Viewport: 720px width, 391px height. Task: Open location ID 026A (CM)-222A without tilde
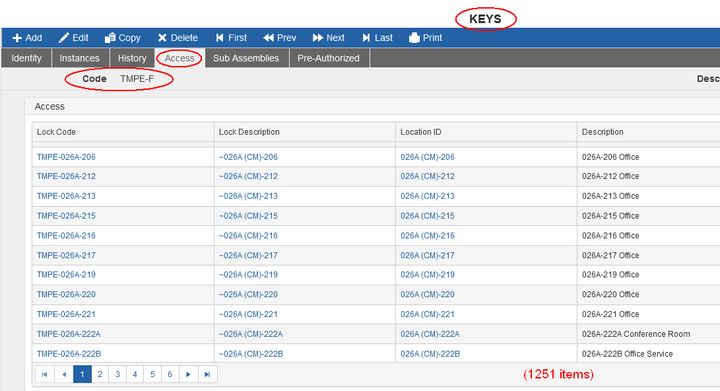[430, 334]
